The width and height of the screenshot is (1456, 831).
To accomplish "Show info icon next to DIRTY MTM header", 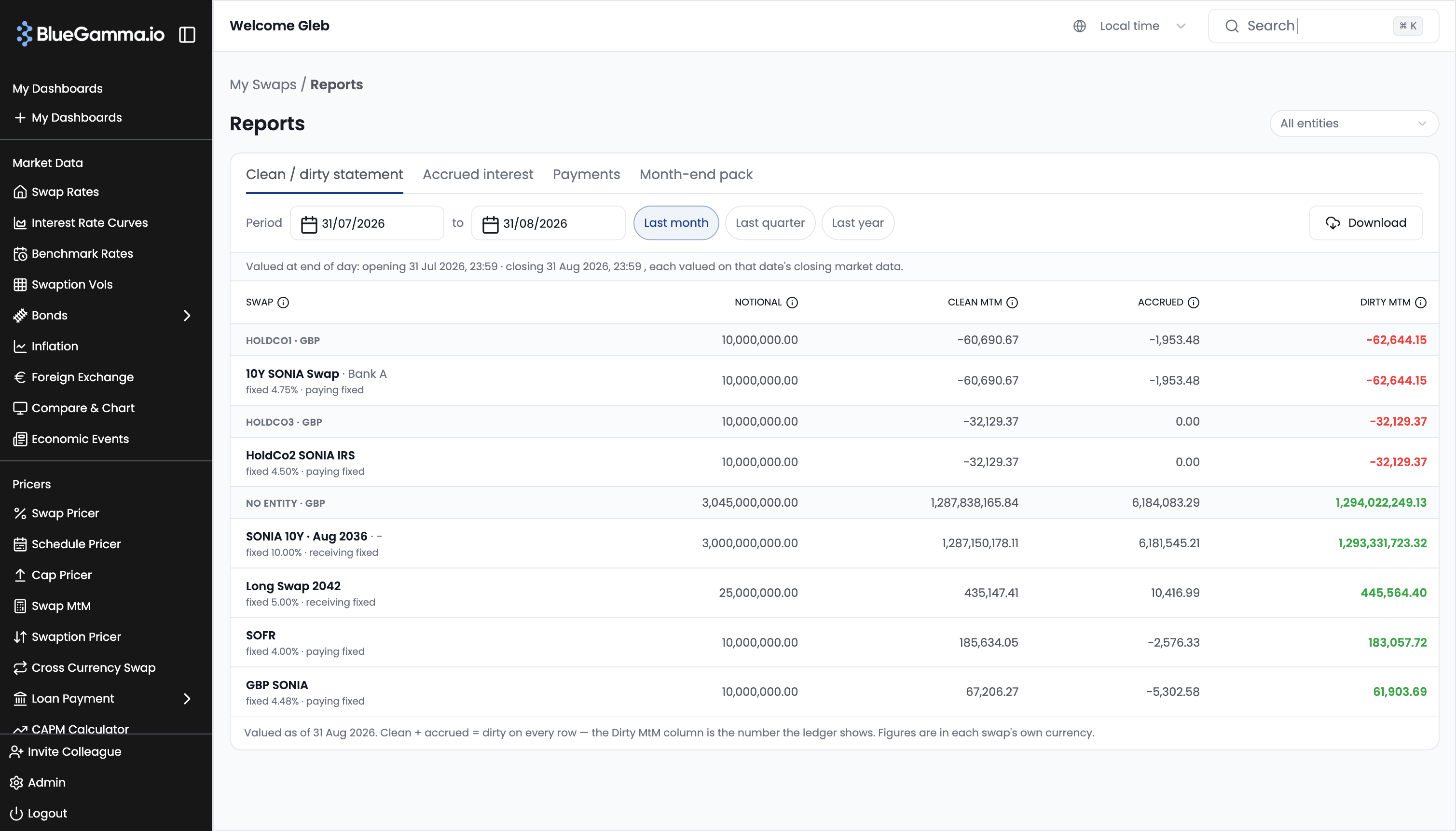I will click(x=1421, y=303).
